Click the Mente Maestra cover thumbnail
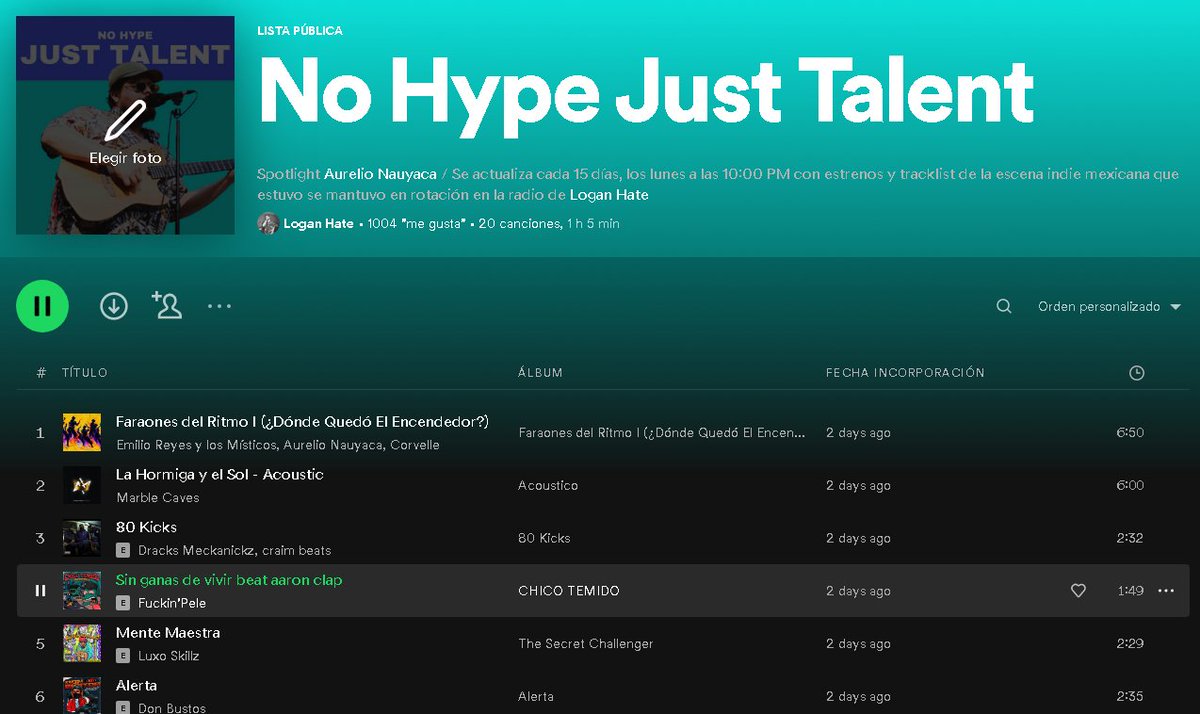Viewport: 1200px width, 714px height. 82,644
